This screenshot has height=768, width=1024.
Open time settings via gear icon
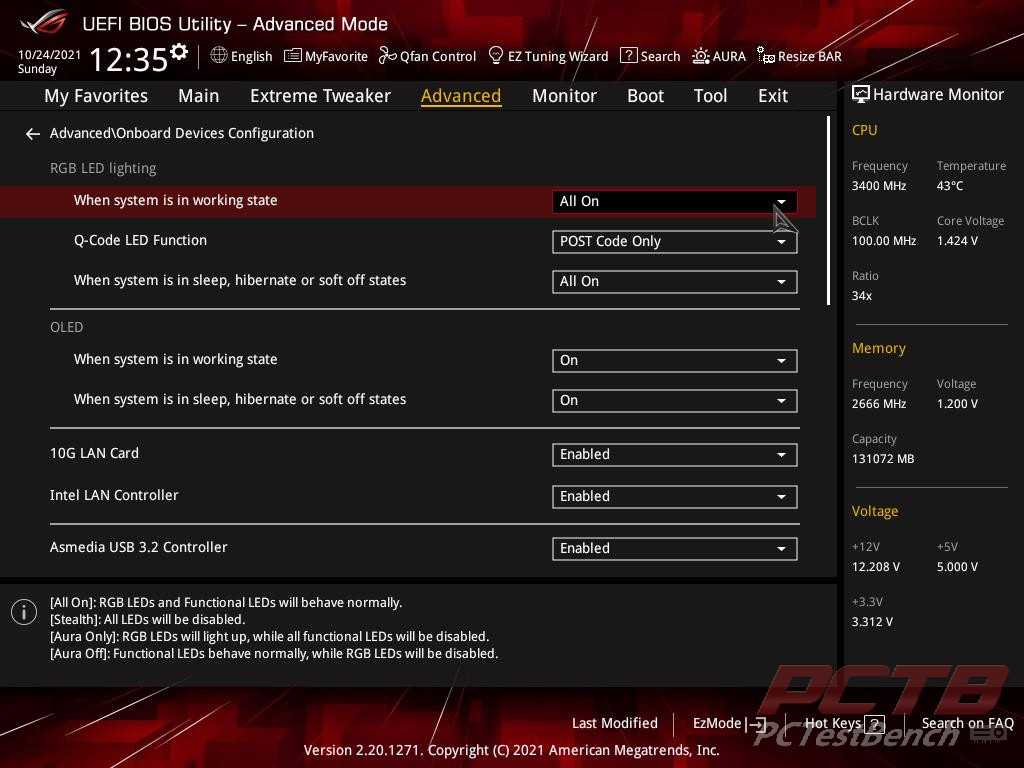179,52
